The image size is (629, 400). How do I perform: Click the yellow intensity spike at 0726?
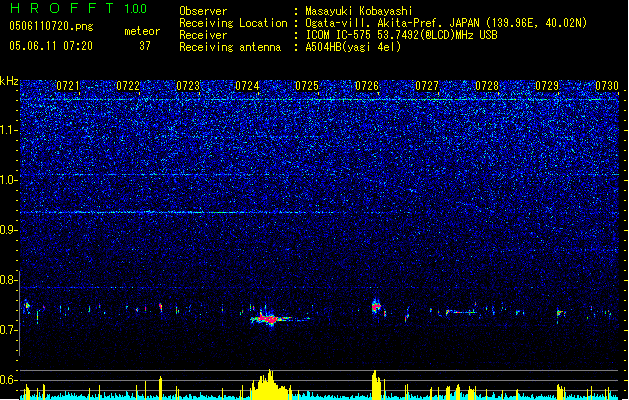[x=376, y=384]
